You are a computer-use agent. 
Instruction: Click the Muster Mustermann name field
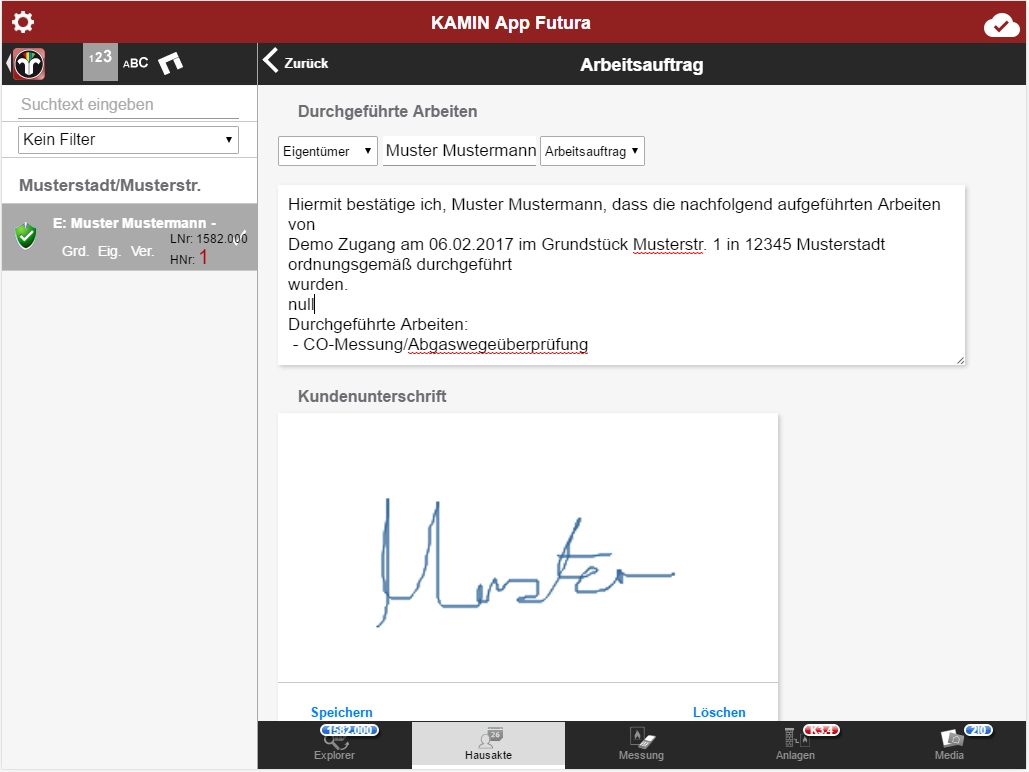click(460, 151)
